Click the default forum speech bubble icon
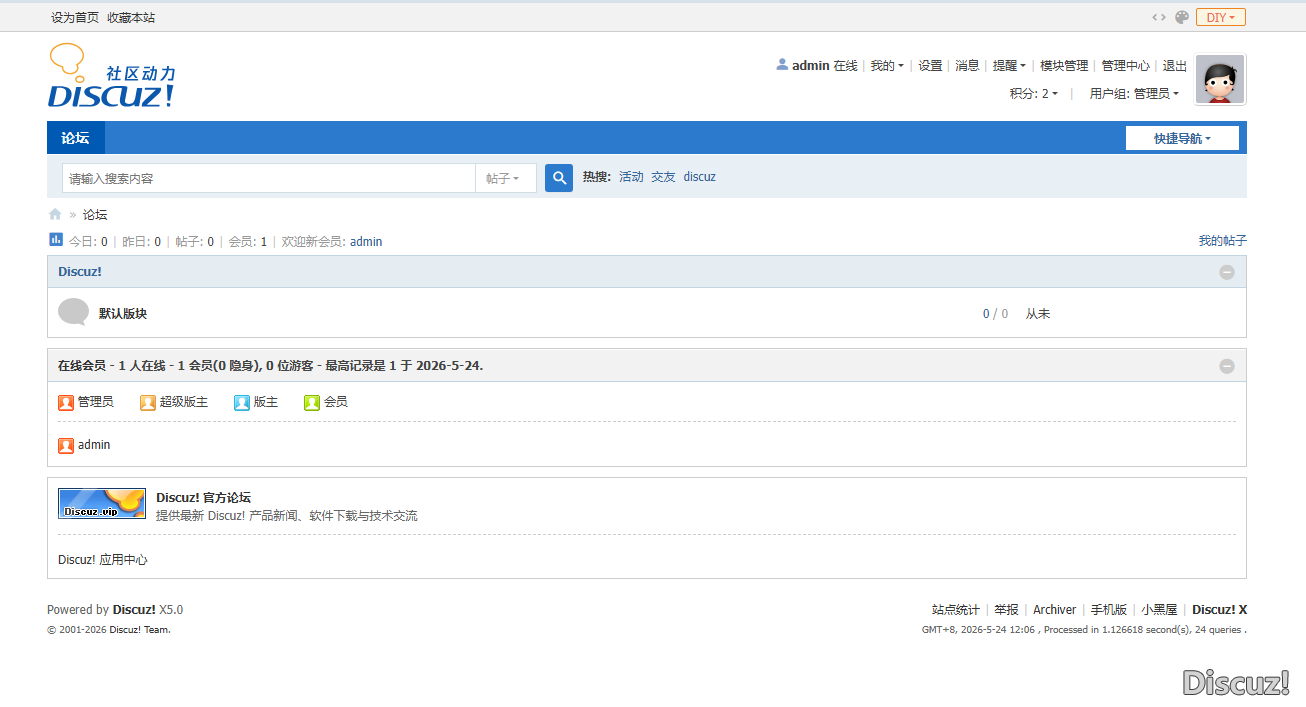Screen dimensions: 1306x707 coord(74,312)
